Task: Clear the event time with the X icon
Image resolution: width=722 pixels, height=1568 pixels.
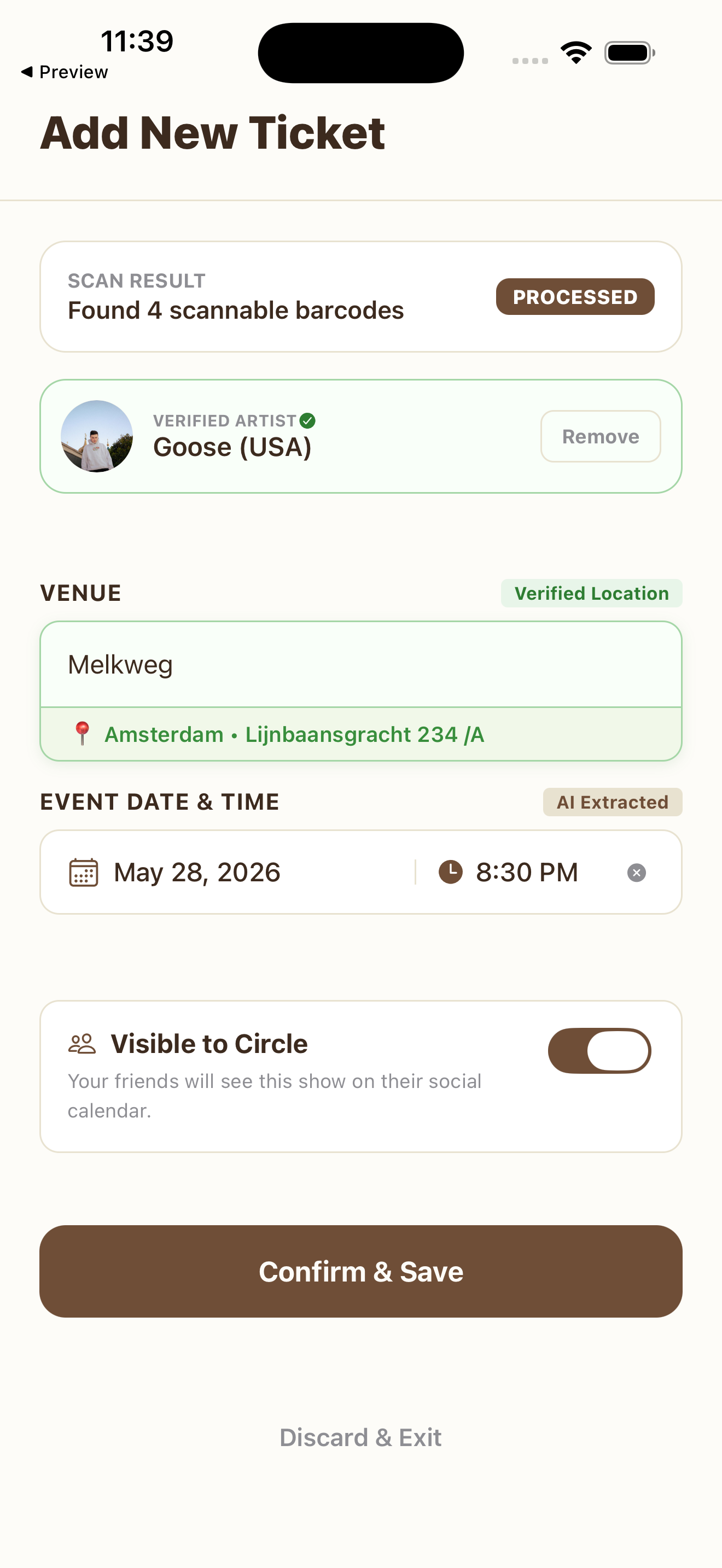Action: pos(636,873)
